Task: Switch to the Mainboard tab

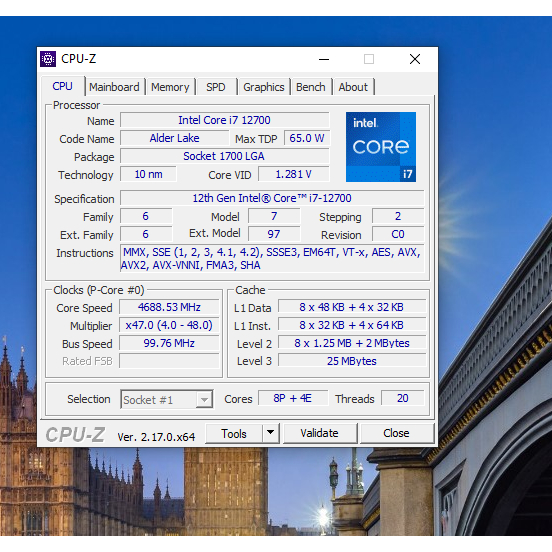Action: pyautogui.click(x=114, y=87)
